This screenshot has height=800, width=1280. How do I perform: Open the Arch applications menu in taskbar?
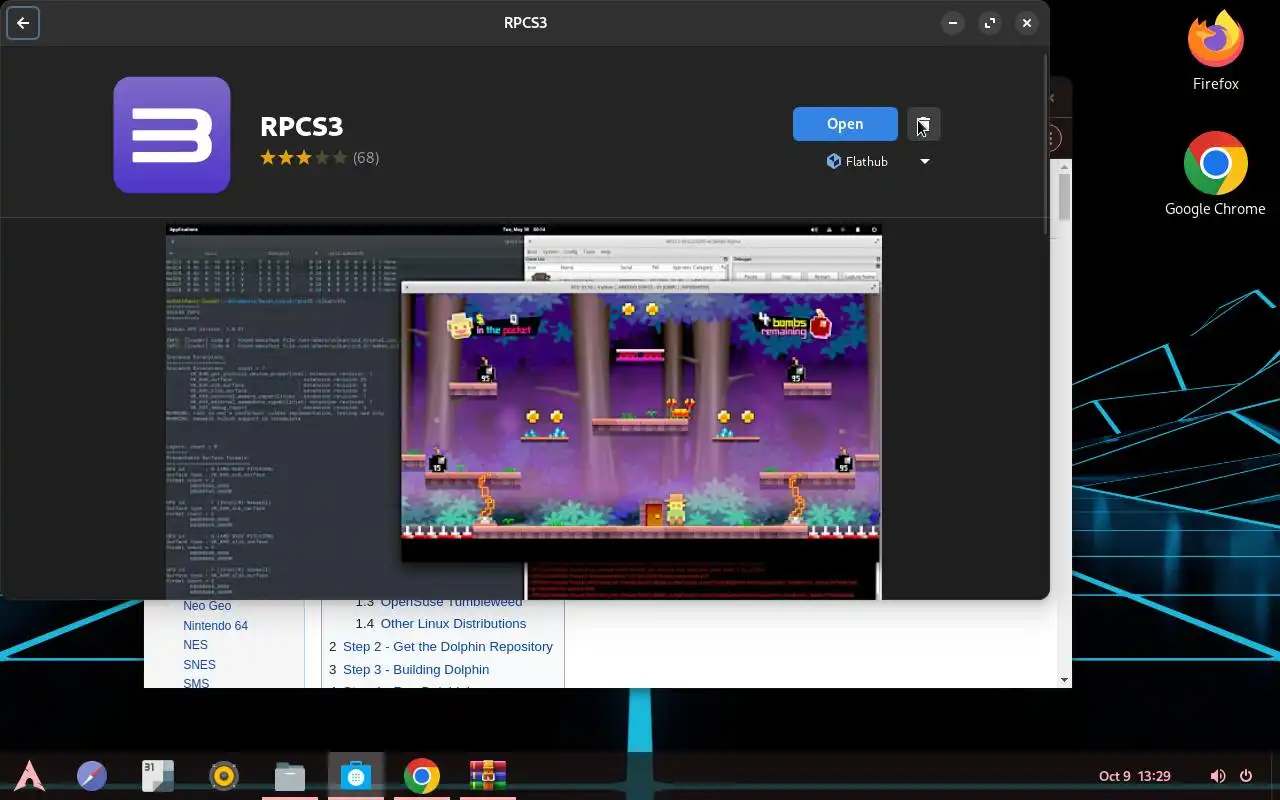[x=29, y=775]
